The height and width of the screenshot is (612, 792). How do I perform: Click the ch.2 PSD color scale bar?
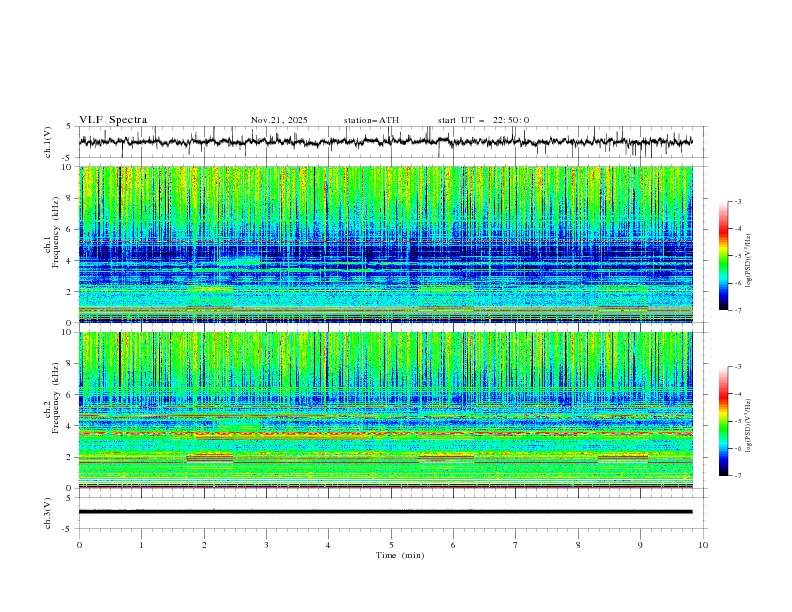point(723,421)
